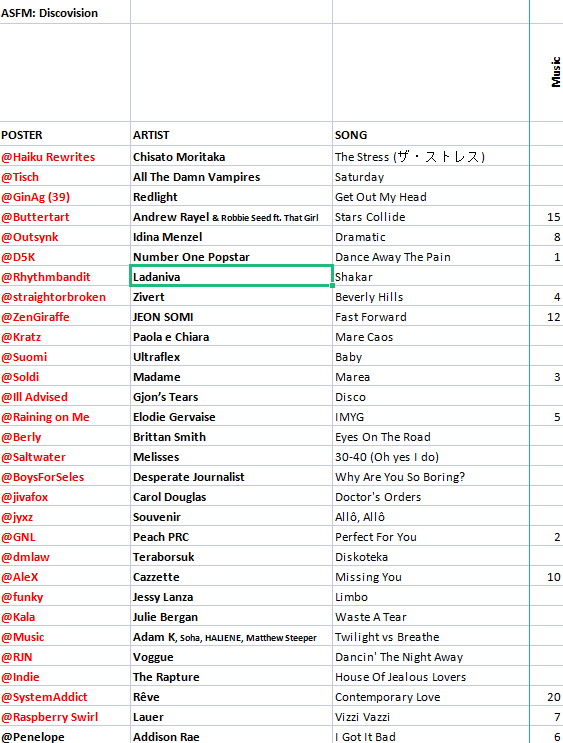The height and width of the screenshot is (743, 563).
Task: Select the Peach PRC artist cell
Action: 231,537
